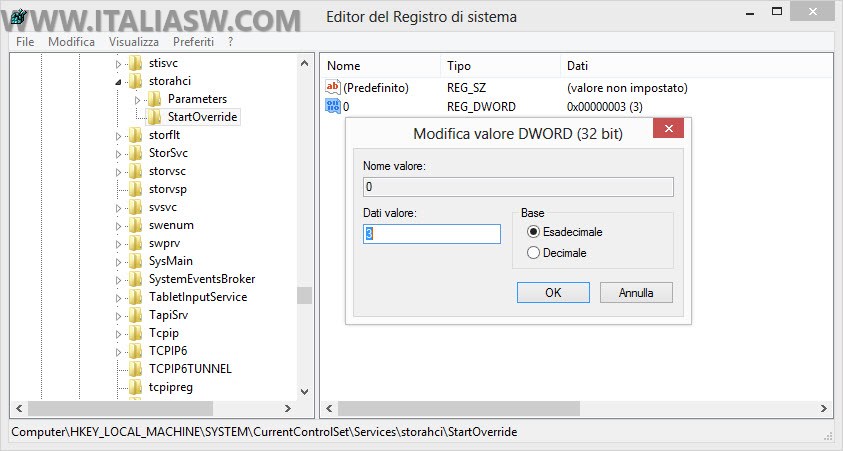Select the Tcpip folder icon in tree
The width and height of the screenshot is (843, 451).
click(135, 333)
